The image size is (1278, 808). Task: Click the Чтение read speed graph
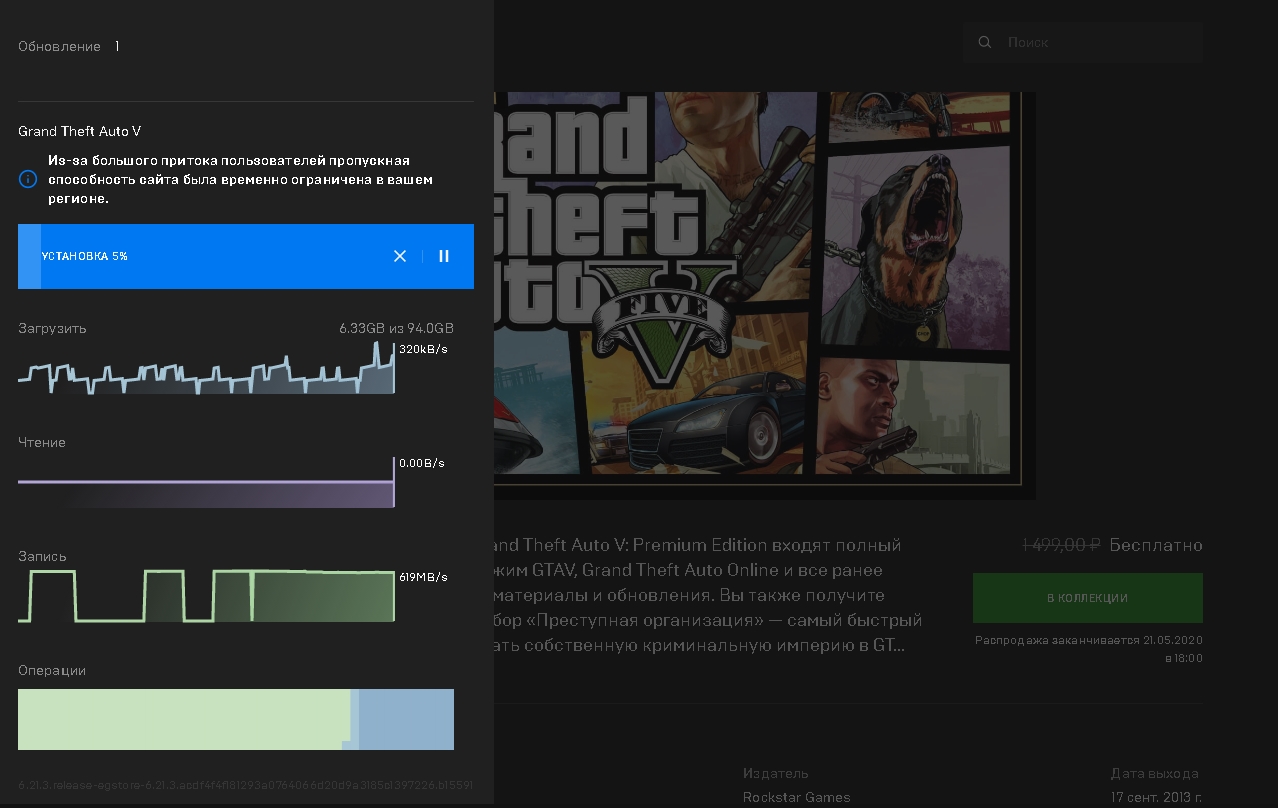[206, 483]
